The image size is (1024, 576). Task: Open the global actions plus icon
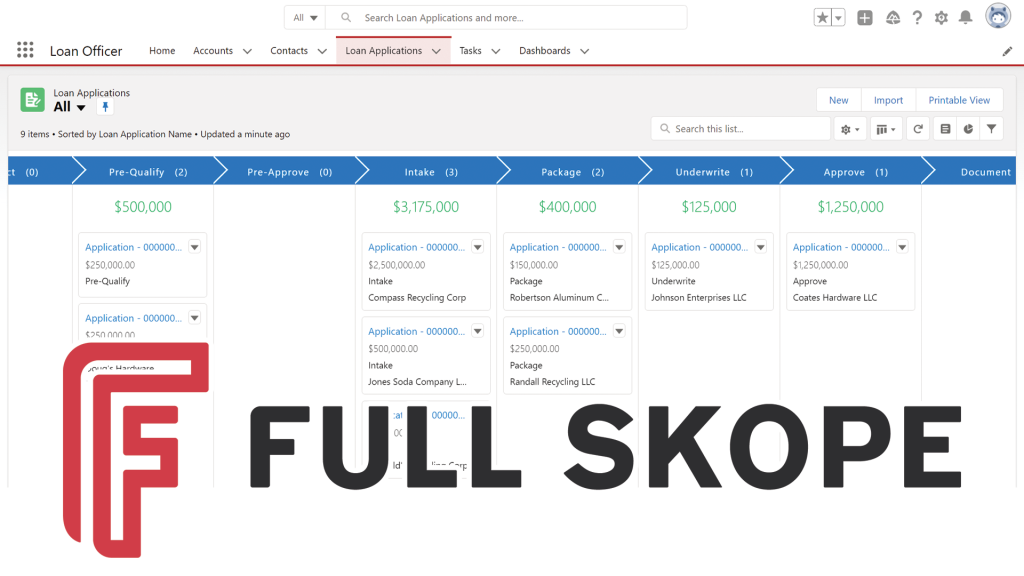click(x=864, y=17)
